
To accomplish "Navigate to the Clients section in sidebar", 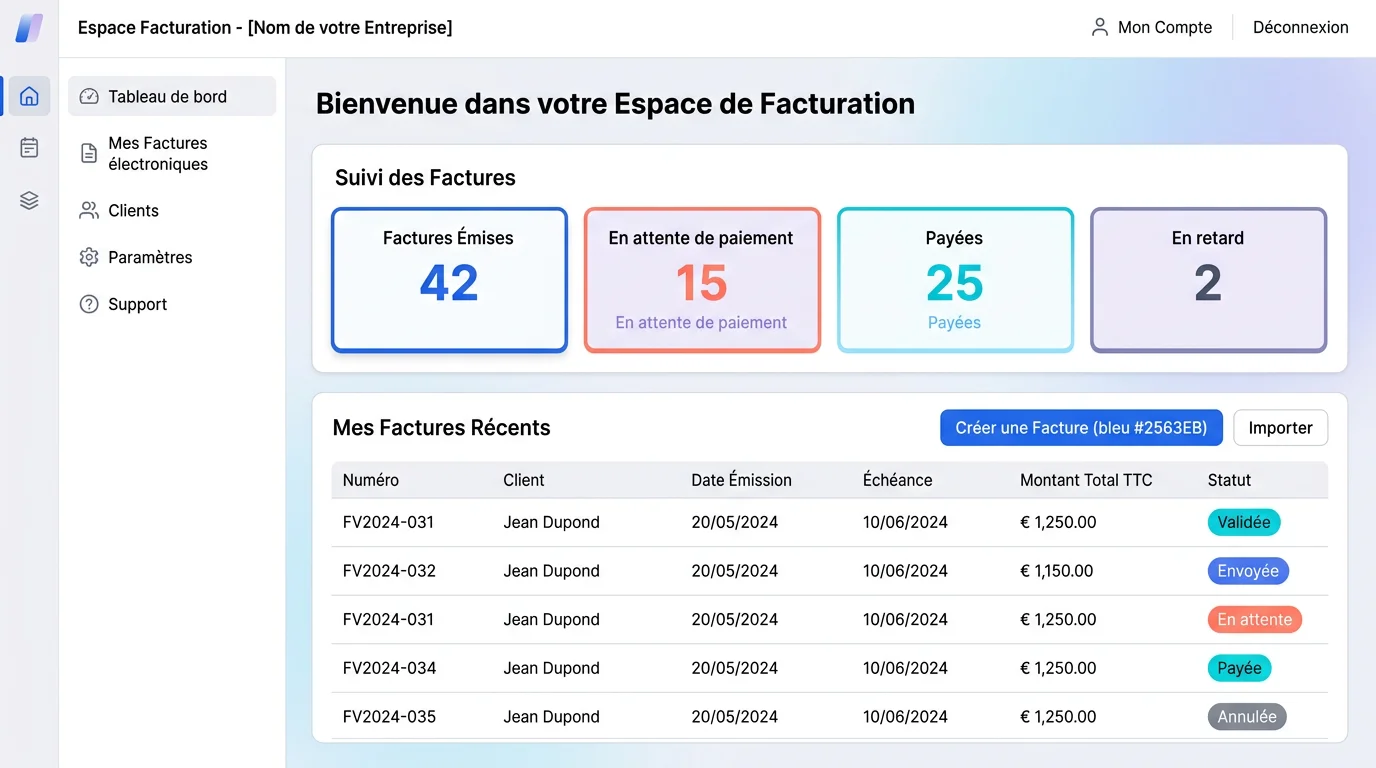I will coord(133,211).
